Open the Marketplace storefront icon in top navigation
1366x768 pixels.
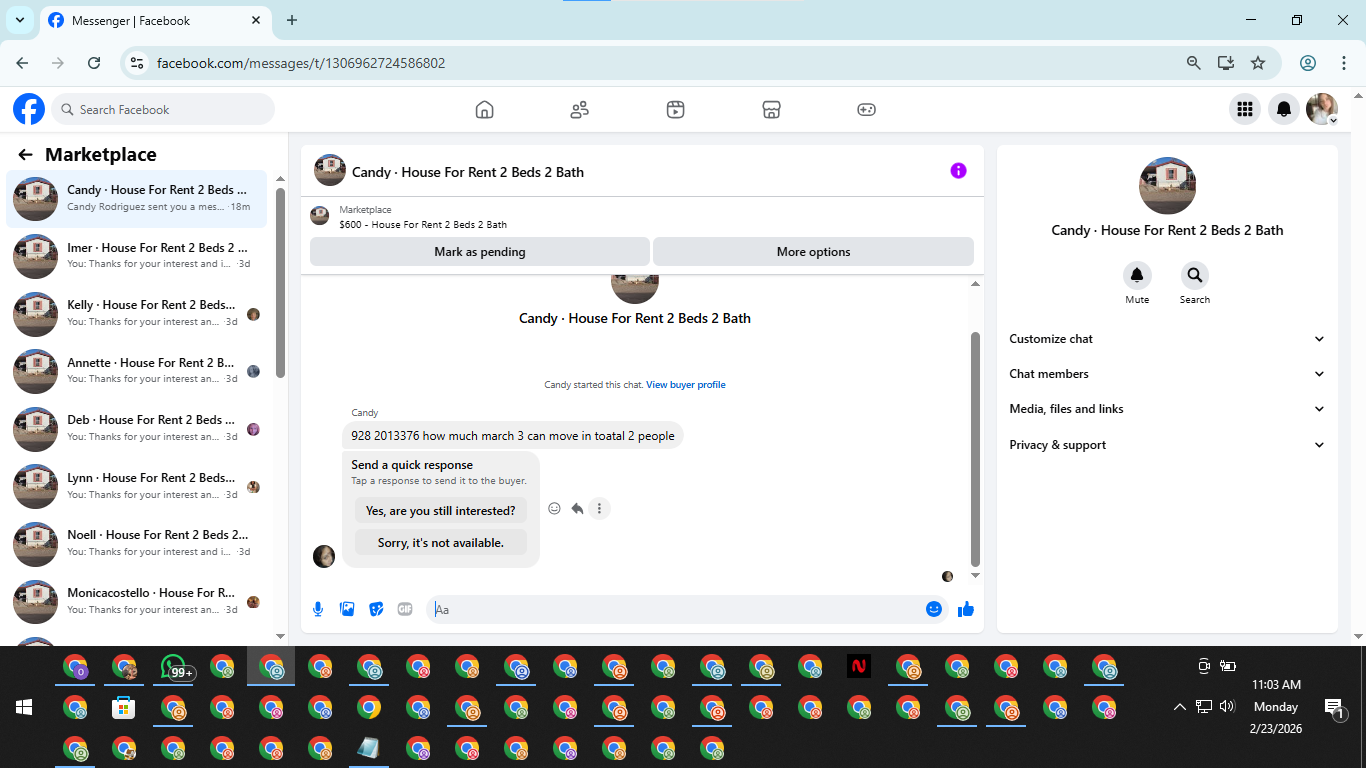point(771,110)
